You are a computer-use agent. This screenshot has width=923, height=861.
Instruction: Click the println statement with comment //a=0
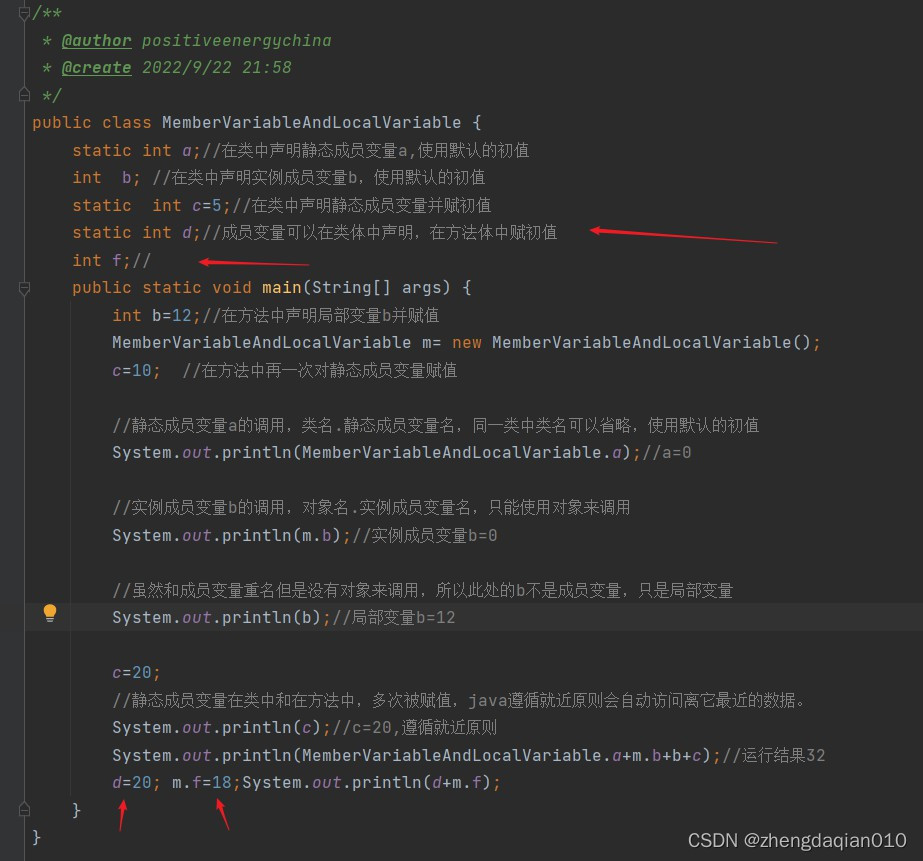(x=401, y=453)
